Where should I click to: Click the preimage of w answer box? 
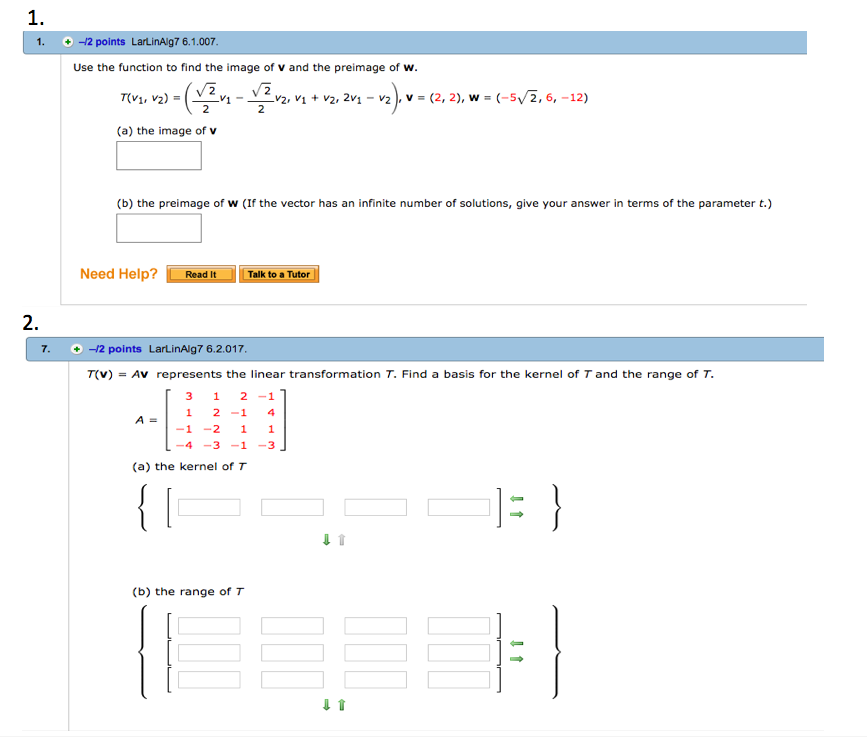pyautogui.click(x=158, y=228)
